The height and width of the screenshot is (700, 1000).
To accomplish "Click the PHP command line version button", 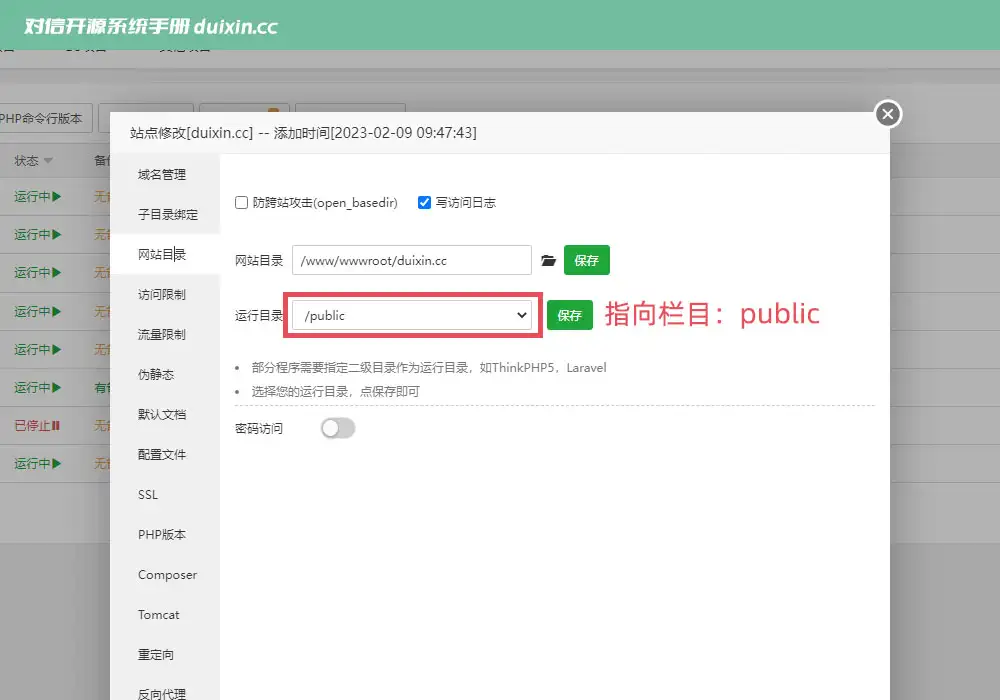I will click(x=45, y=118).
